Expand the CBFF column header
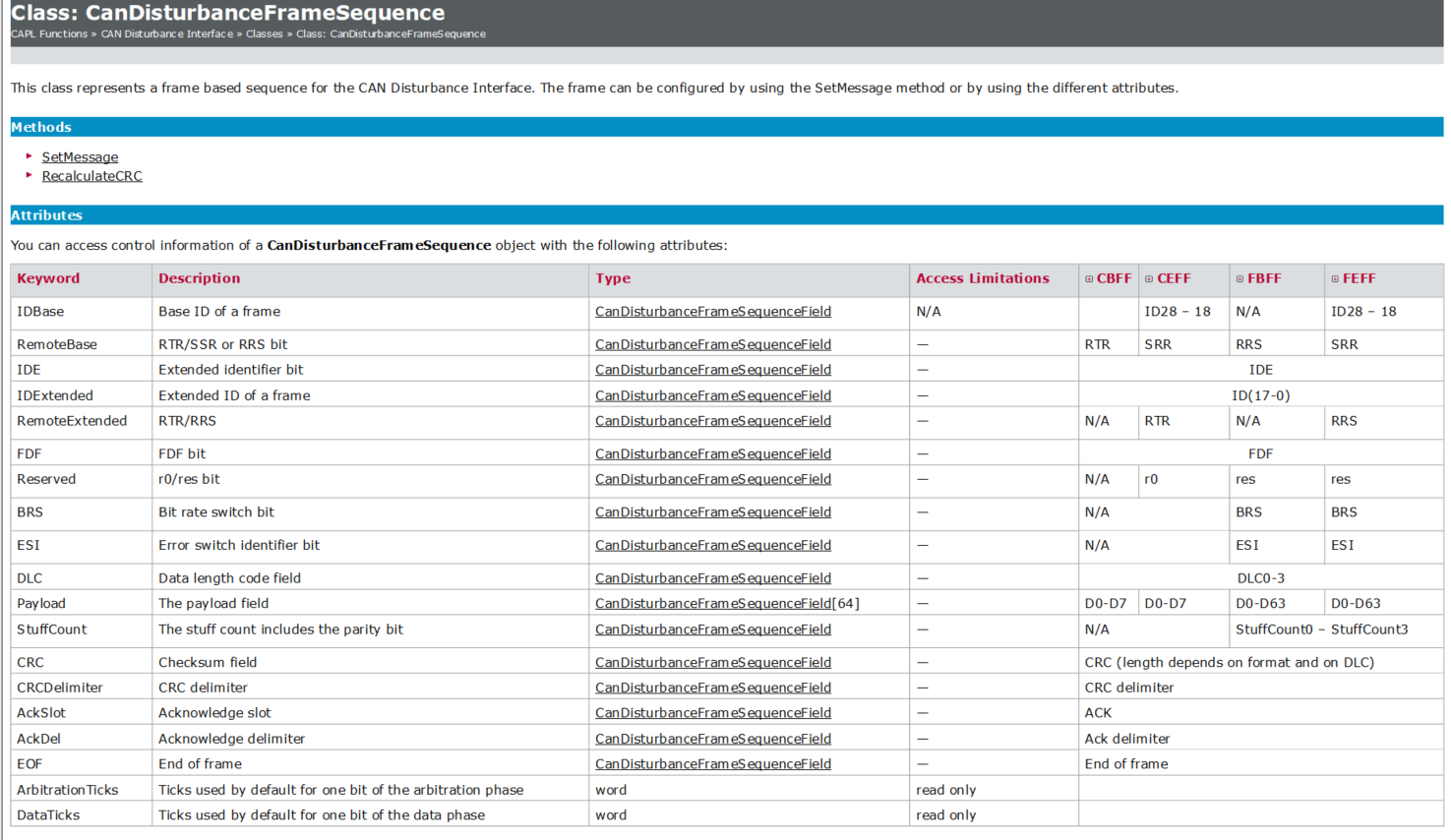1451x840 pixels. pyautogui.click(x=1088, y=278)
